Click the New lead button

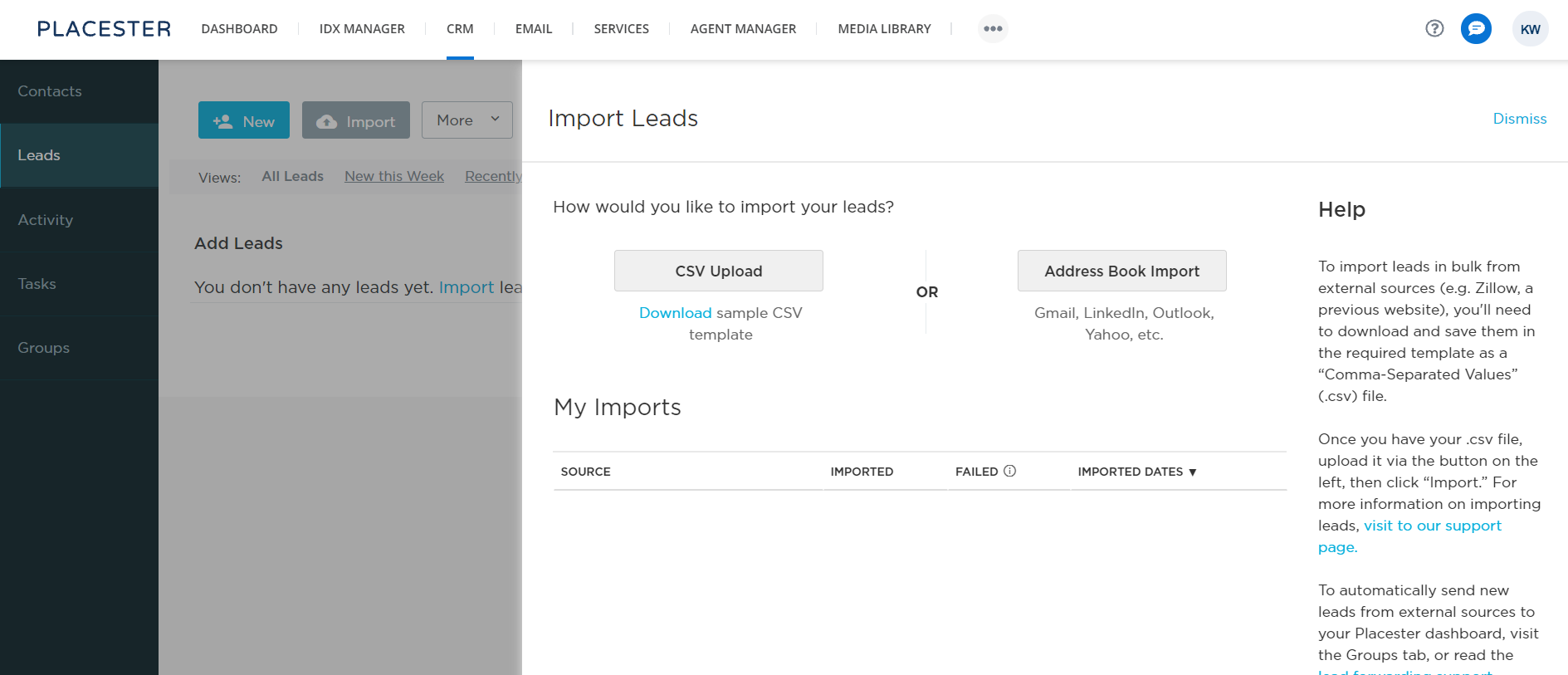244,121
